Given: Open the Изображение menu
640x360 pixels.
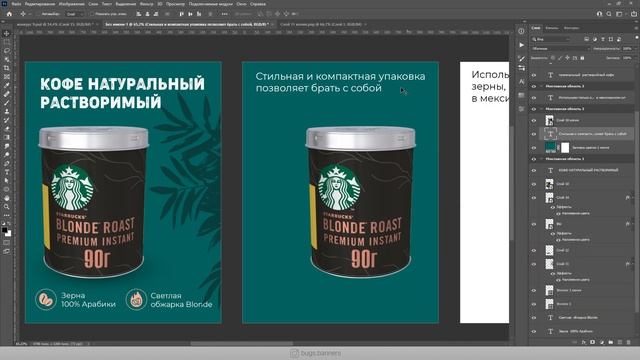Looking at the screenshot, I should coord(71,4).
